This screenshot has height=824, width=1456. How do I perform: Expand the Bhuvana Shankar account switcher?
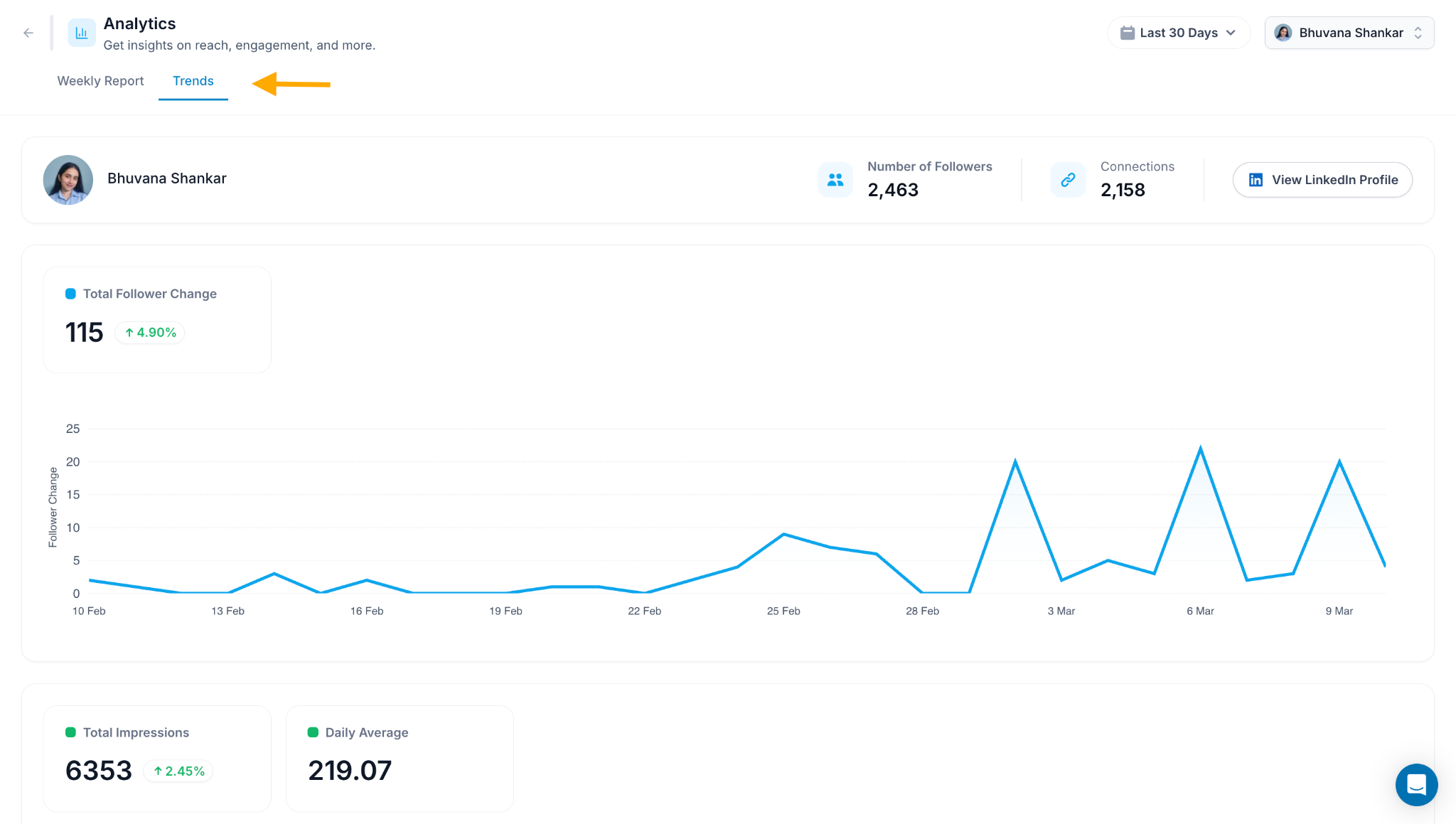point(1349,33)
